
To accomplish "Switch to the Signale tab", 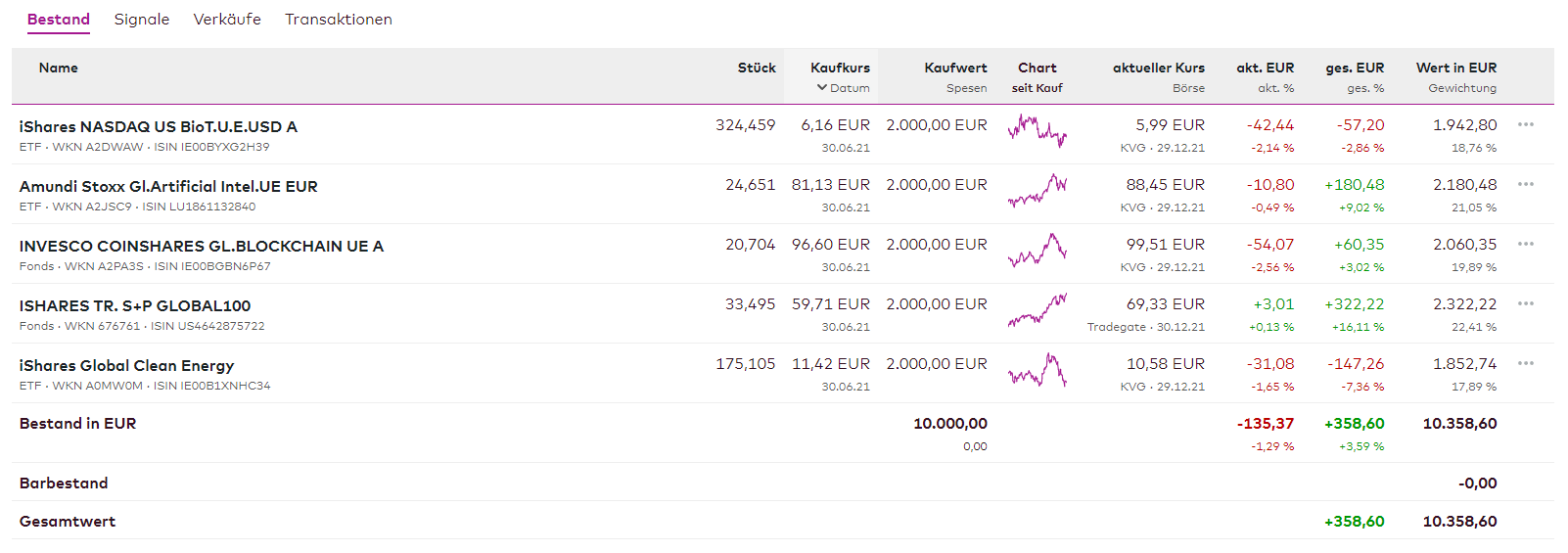I will [142, 20].
